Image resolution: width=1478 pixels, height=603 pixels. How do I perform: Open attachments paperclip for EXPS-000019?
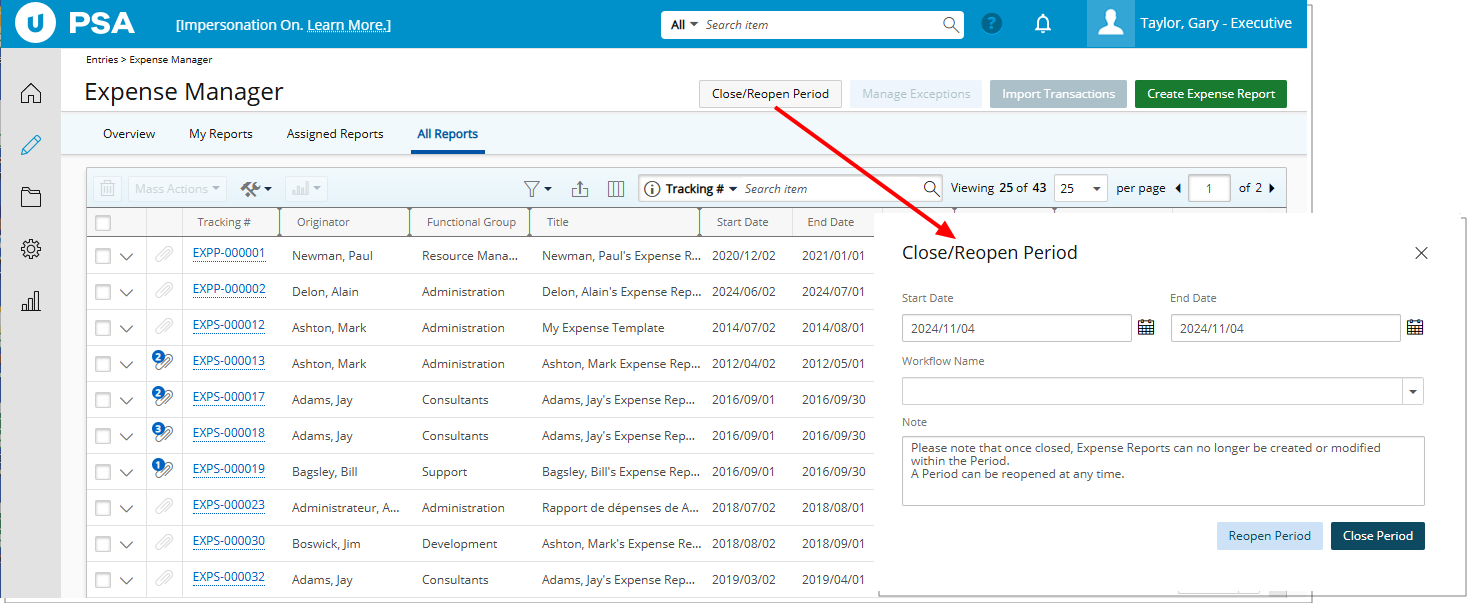pos(162,470)
